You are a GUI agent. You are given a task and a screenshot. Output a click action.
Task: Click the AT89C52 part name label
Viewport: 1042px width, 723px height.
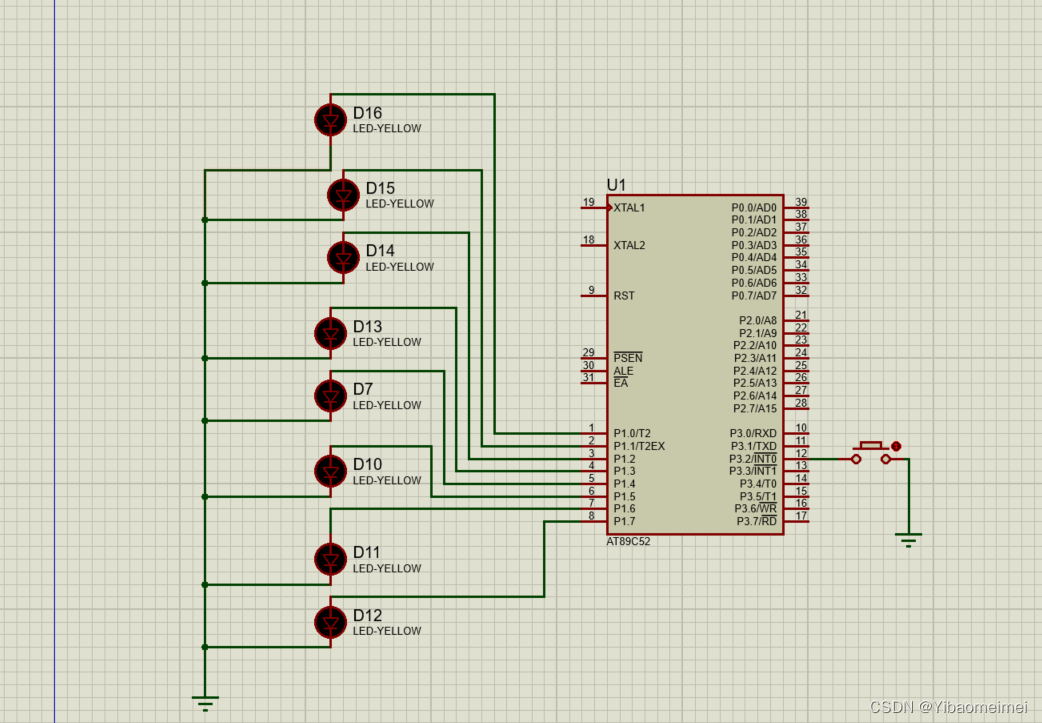(x=628, y=542)
